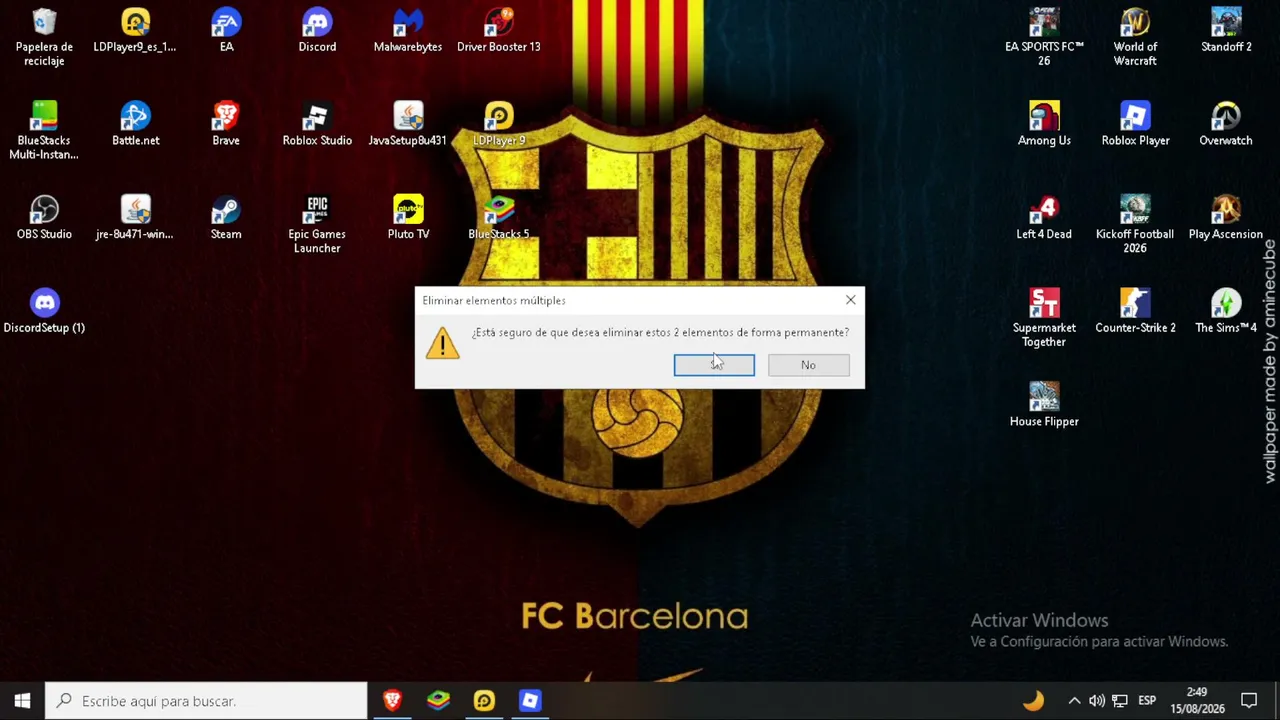
Task: Select the Papelera de reciclaje icon
Action: coord(44,38)
